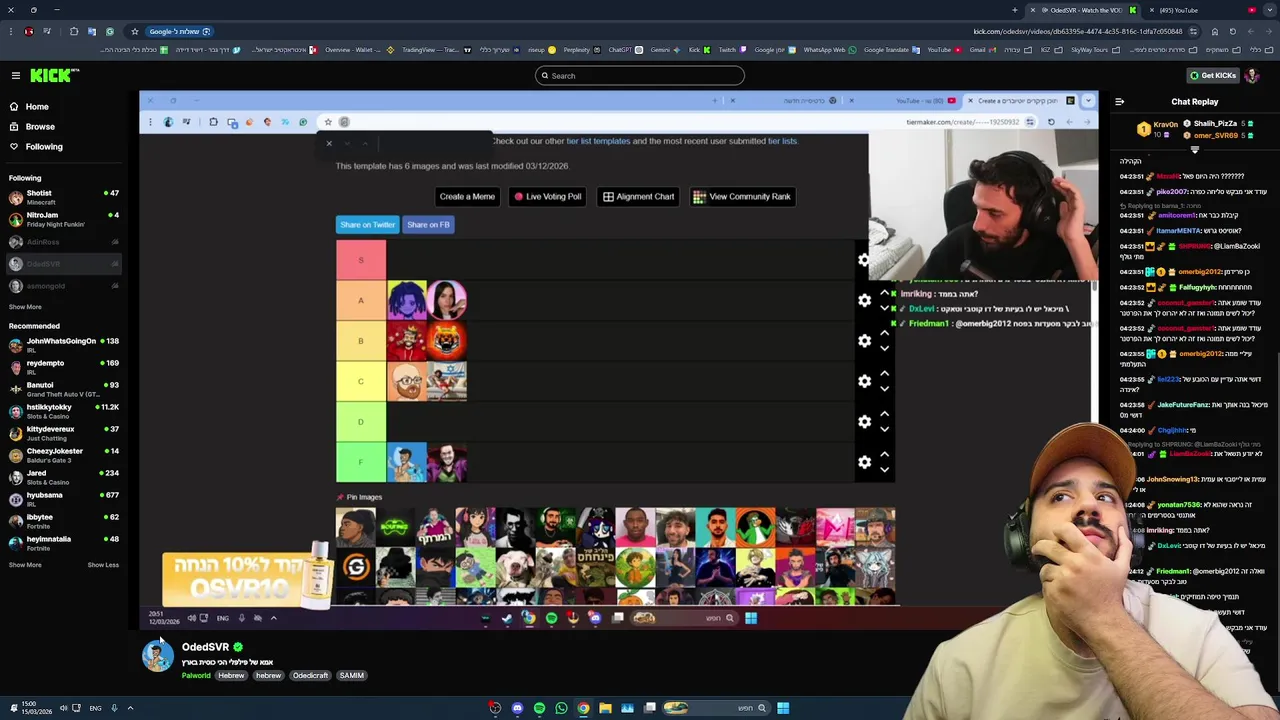Screen dimensions: 1280x720
Task: Click the Windows Start button
Action: [783, 708]
